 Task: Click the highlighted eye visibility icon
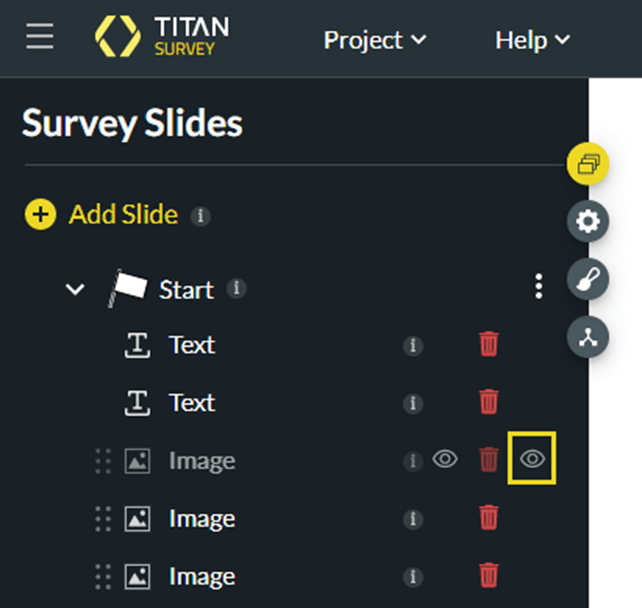click(533, 459)
